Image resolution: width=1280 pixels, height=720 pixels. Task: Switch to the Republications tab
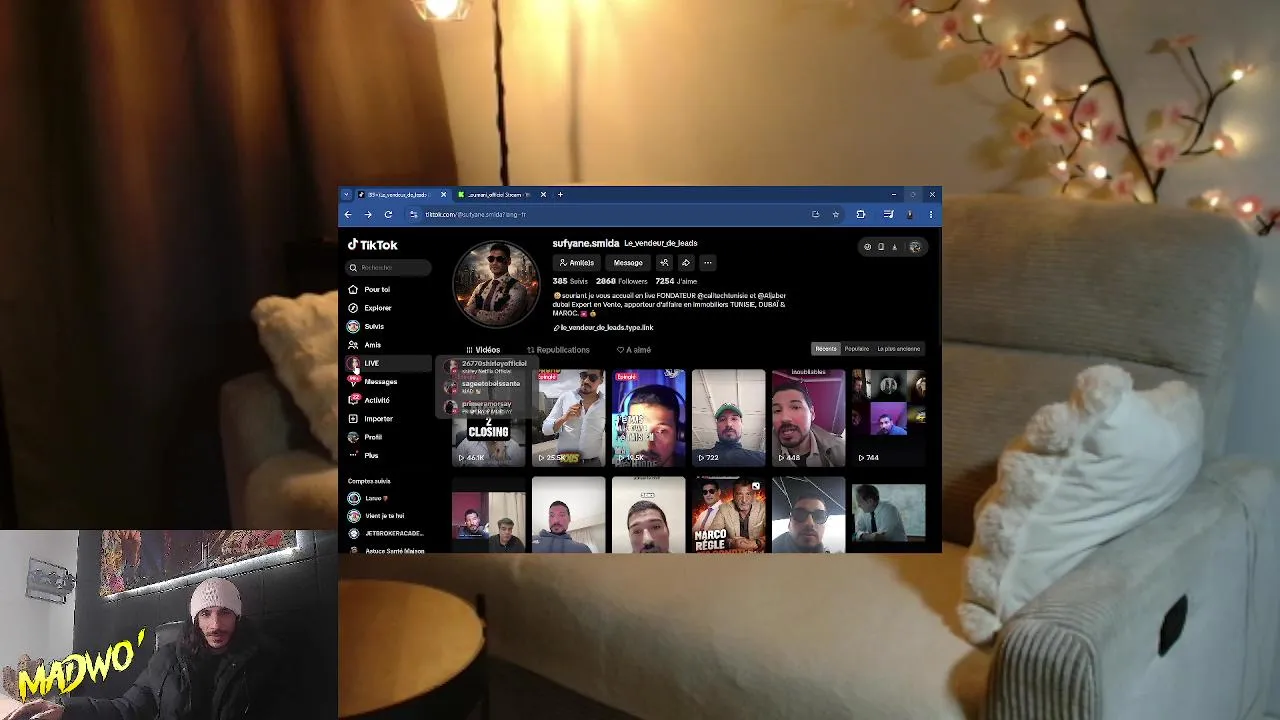[558, 350]
